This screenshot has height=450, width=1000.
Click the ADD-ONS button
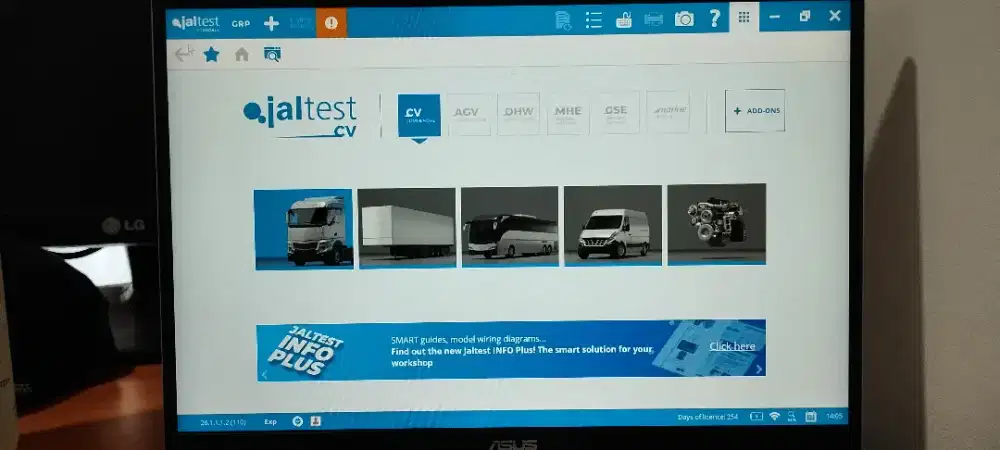pos(755,111)
